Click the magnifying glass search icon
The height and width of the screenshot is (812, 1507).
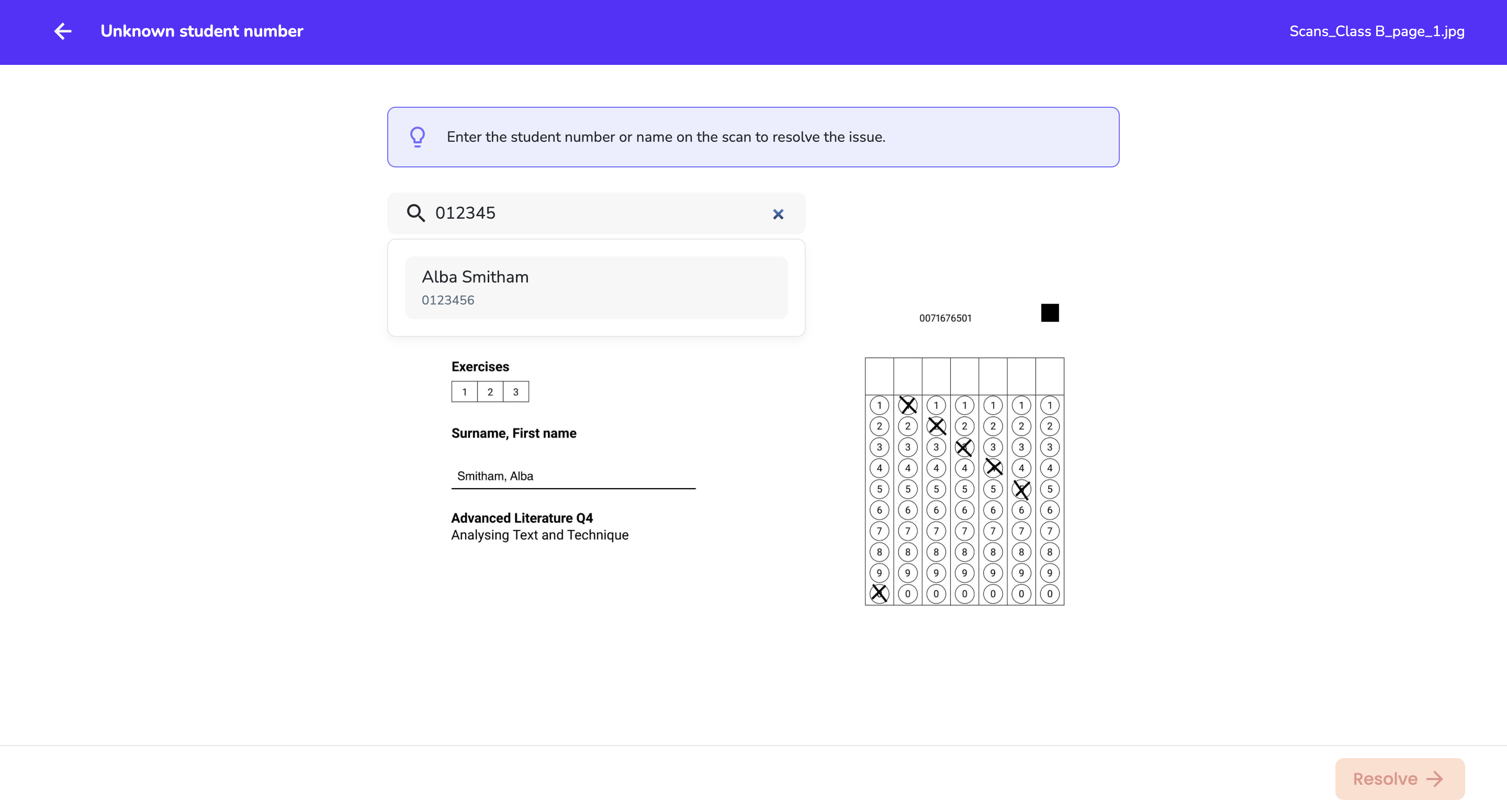(x=415, y=213)
